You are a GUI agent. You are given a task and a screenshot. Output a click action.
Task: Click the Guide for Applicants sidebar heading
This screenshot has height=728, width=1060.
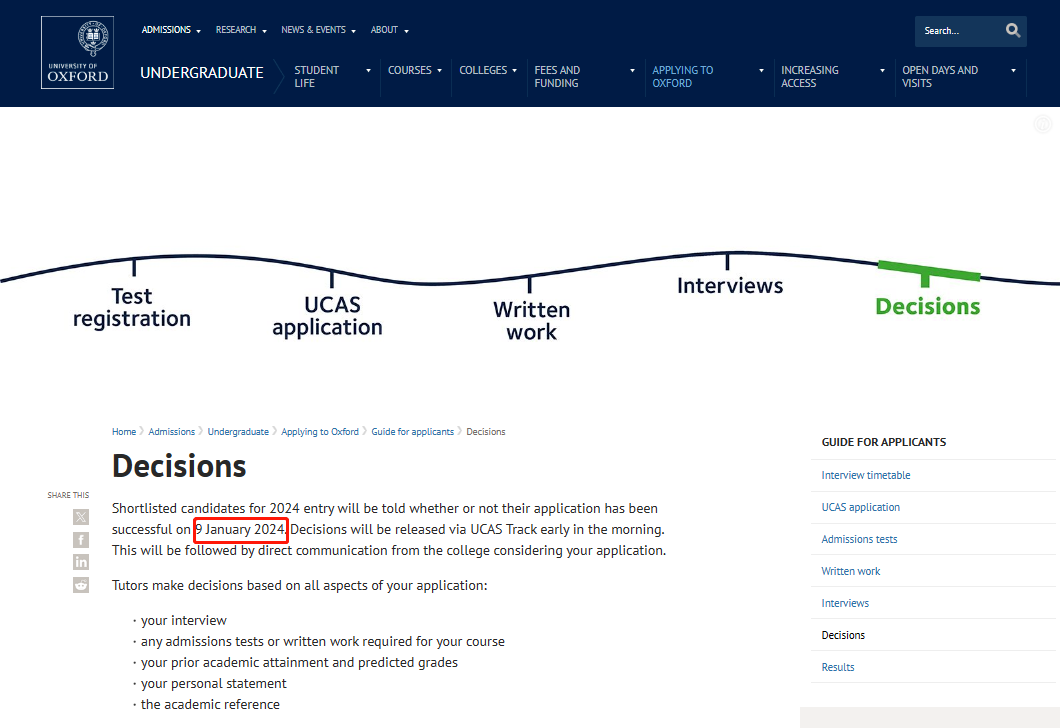coord(884,442)
